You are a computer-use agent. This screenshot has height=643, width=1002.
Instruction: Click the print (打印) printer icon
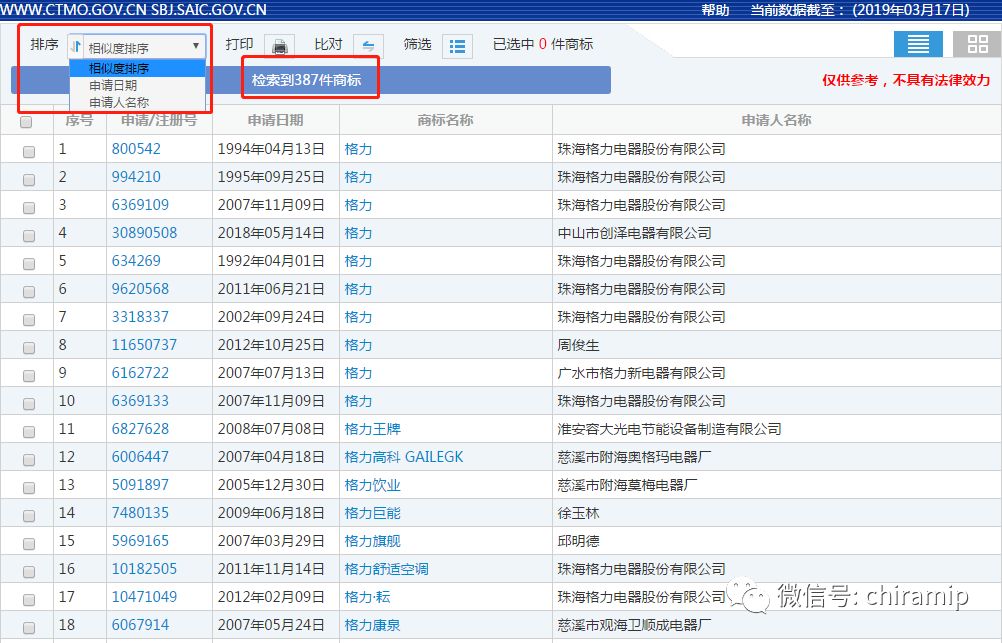[279, 47]
